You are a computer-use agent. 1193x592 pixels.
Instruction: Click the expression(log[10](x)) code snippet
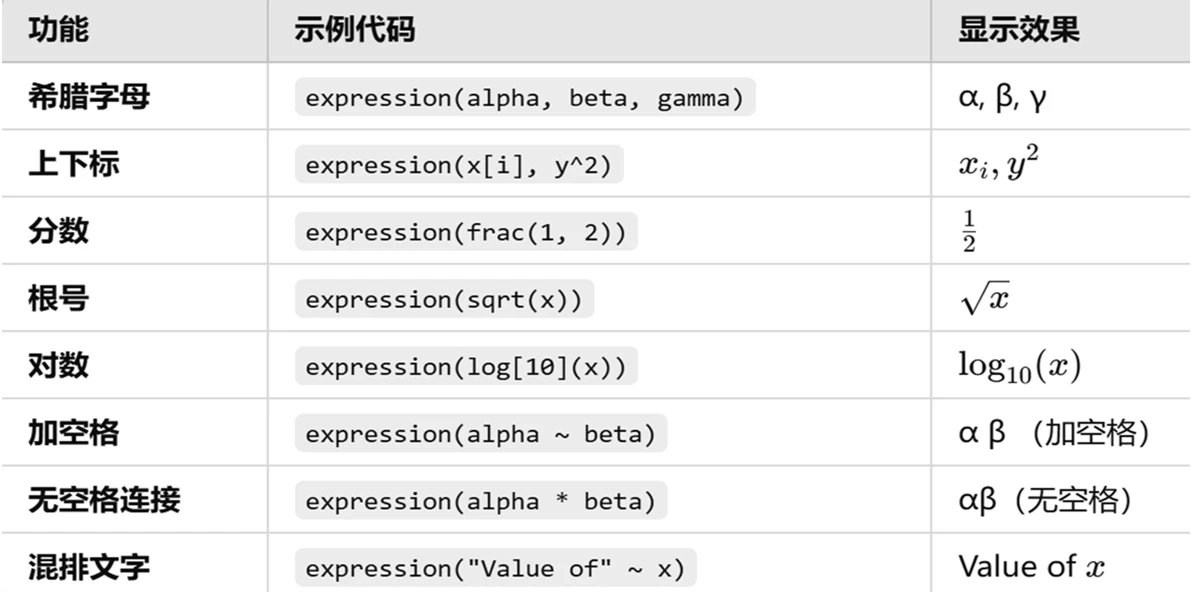[465, 368]
